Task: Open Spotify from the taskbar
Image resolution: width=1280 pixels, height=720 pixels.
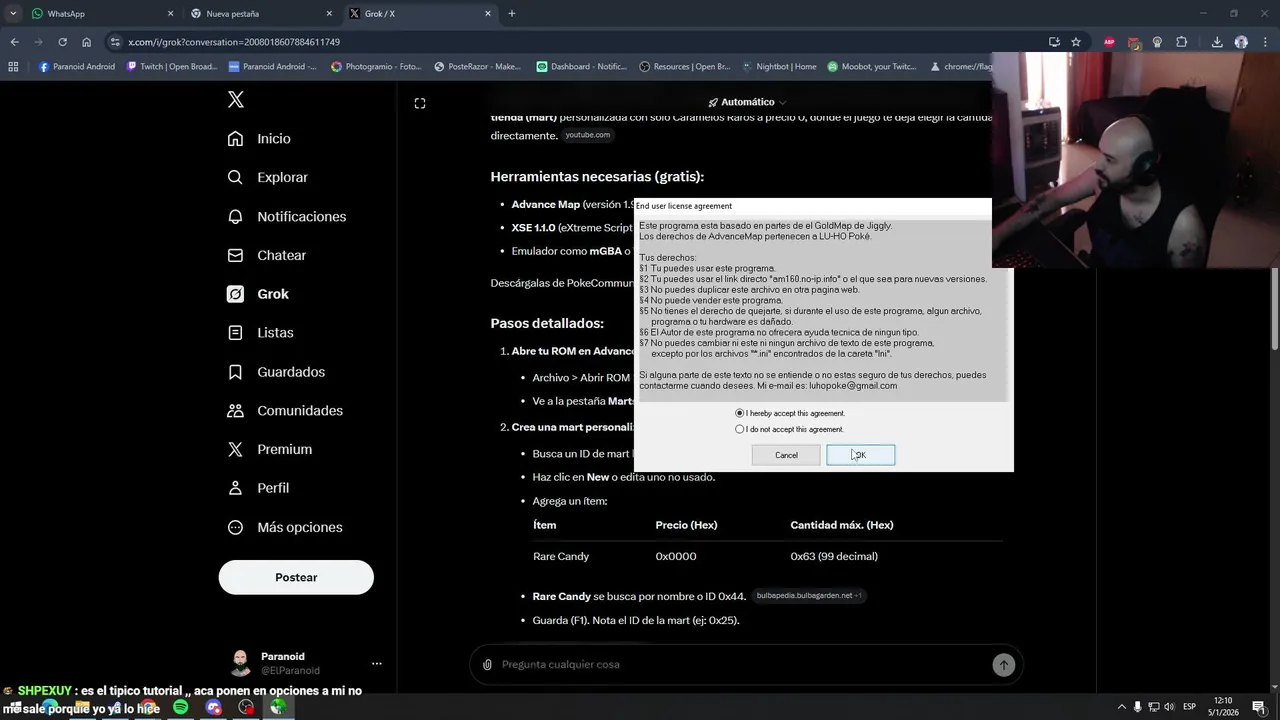Action: point(180,707)
